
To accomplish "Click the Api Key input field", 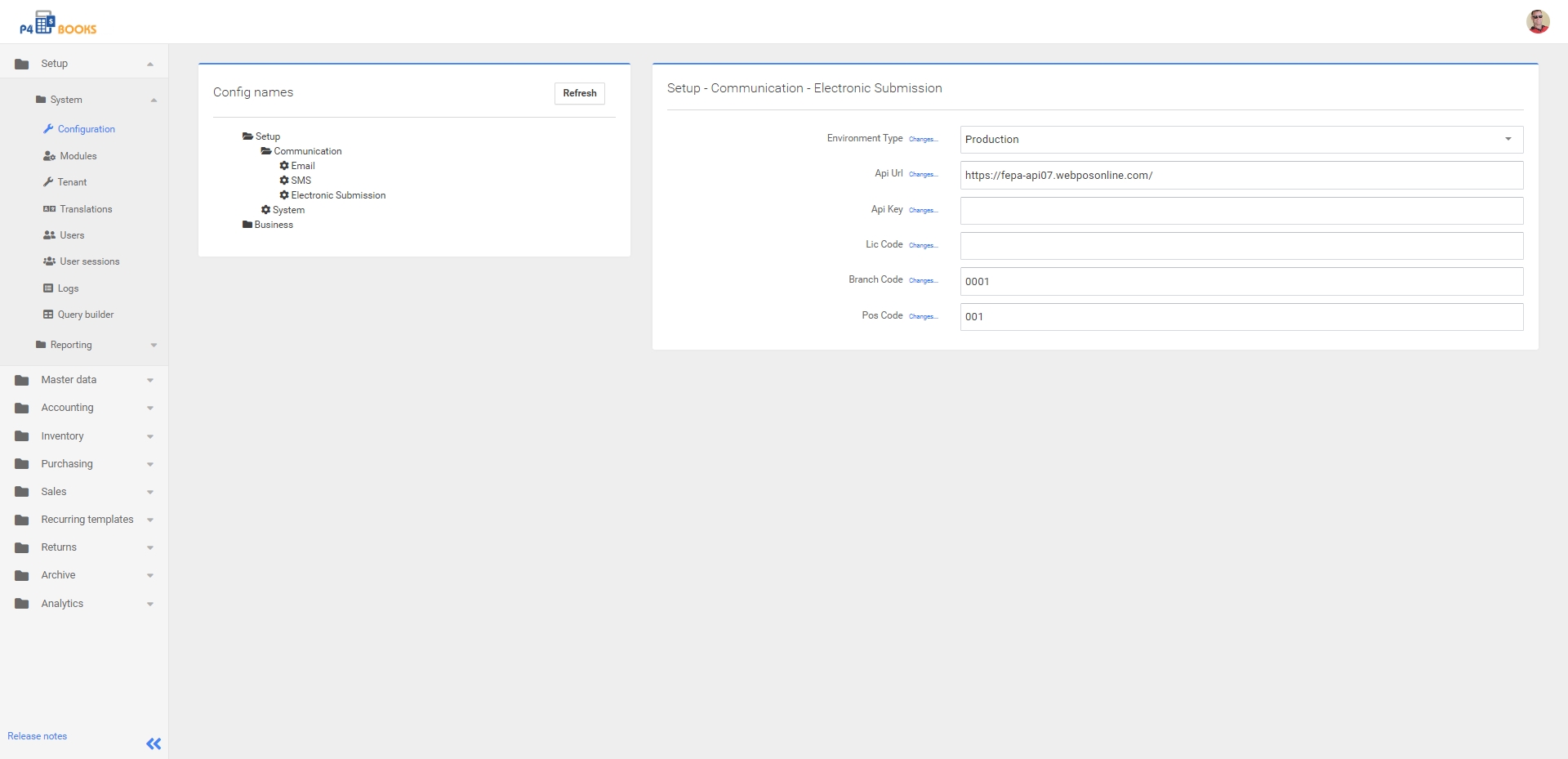I will click(x=1241, y=211).
